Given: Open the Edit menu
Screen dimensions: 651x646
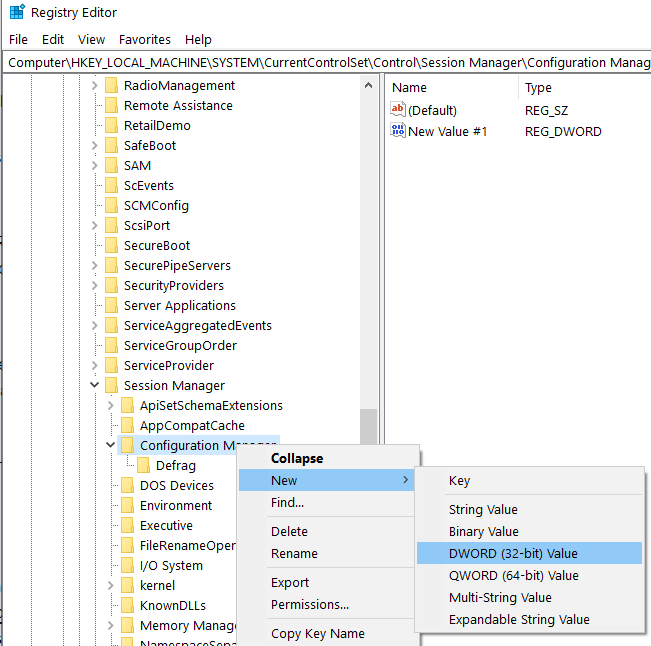Looking at the screenshot, I should pos(53,39).
